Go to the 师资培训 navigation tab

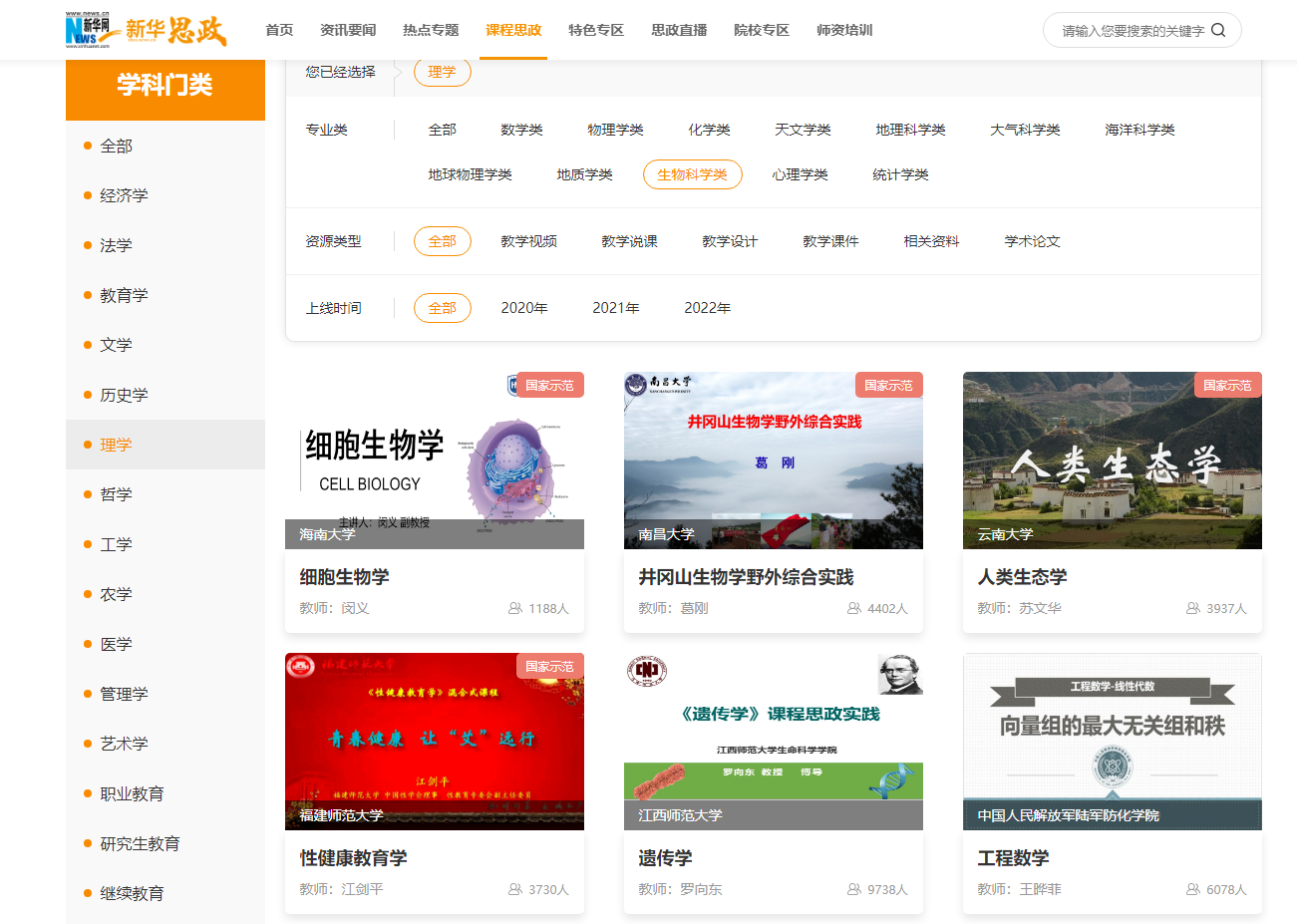[844, 30]
